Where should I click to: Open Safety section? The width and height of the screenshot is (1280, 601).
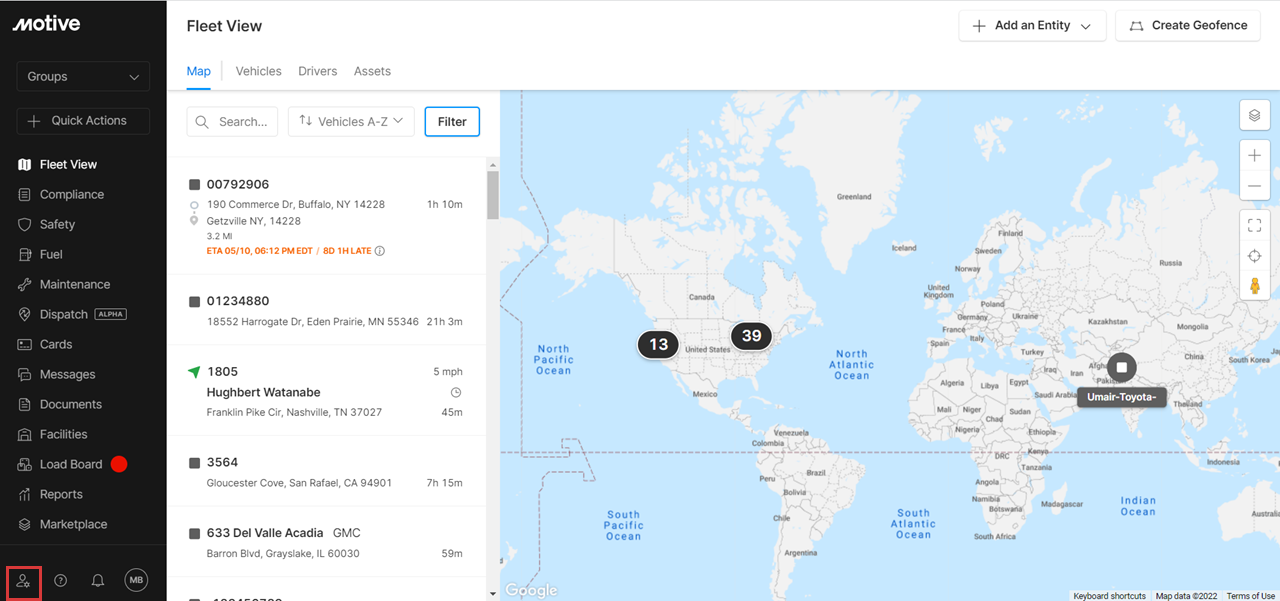tap(57, 224)
